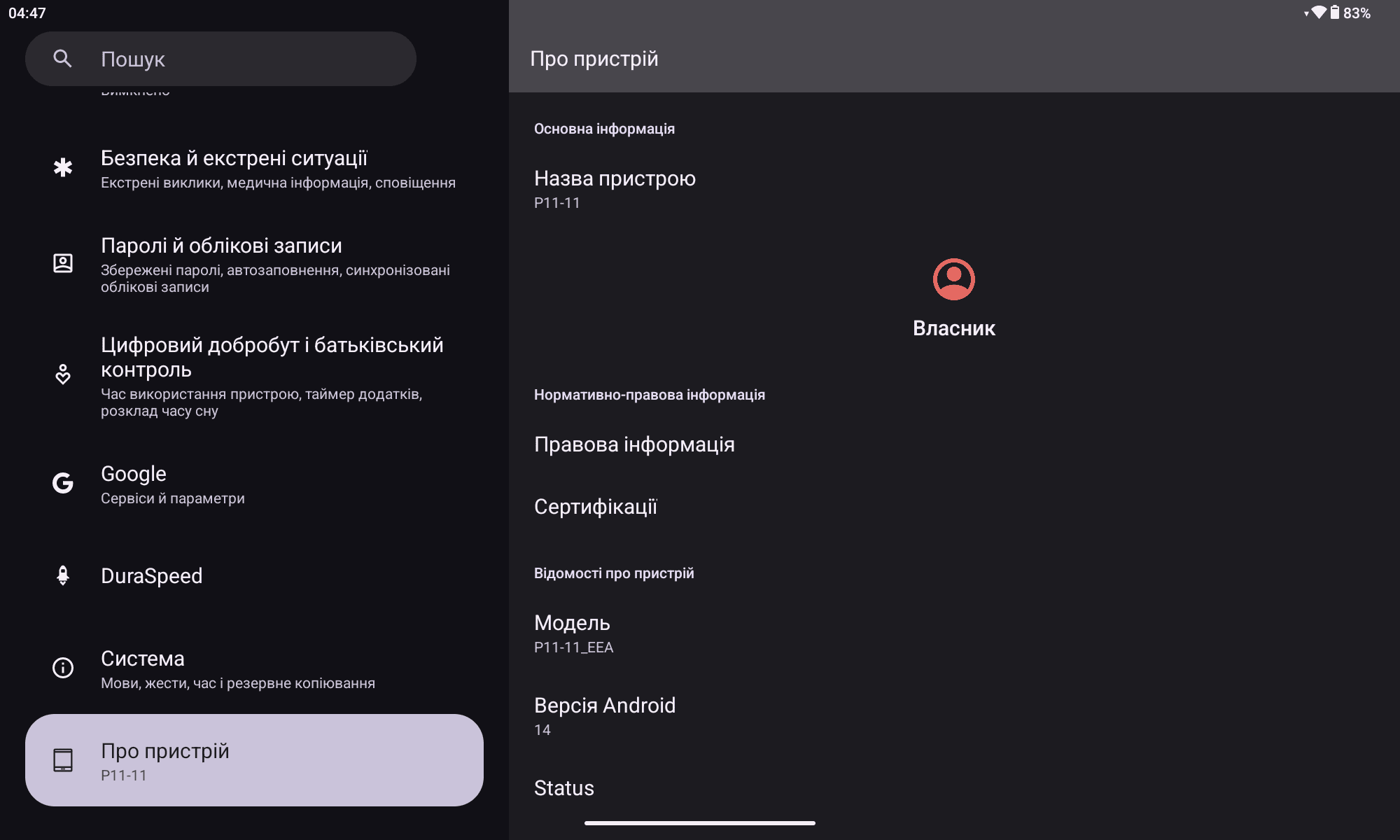
Task: Open About Device section
Action: coord(254,759)
